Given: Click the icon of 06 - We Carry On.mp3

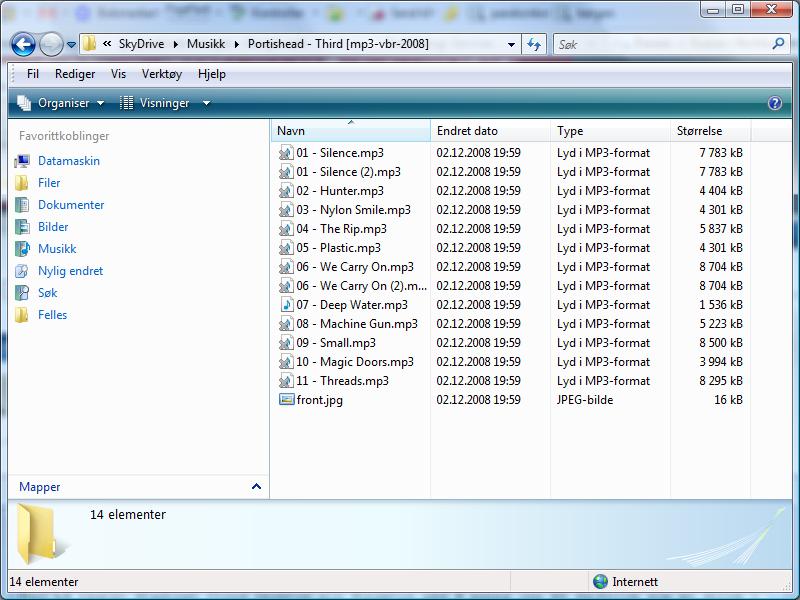Looking at the screenshot, I should (x=286, y=267).
